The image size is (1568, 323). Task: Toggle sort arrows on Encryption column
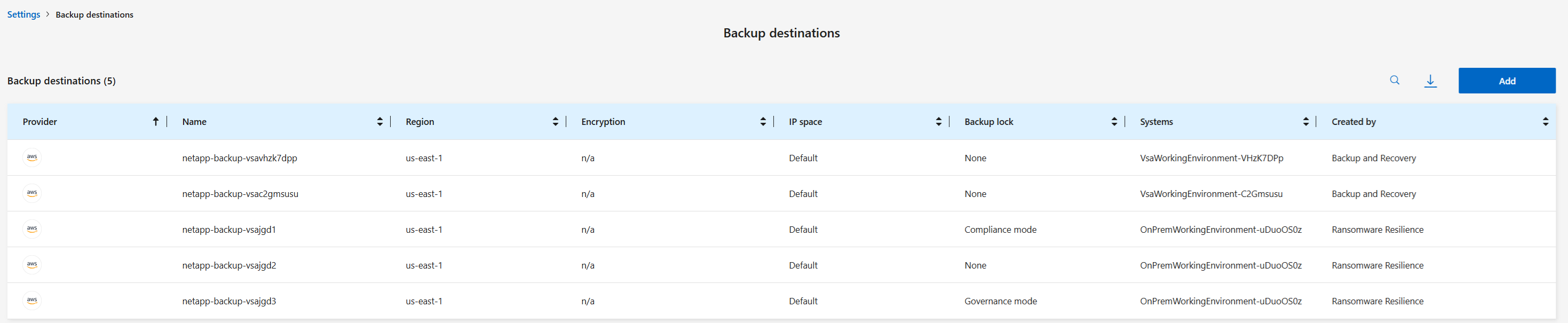763,122
